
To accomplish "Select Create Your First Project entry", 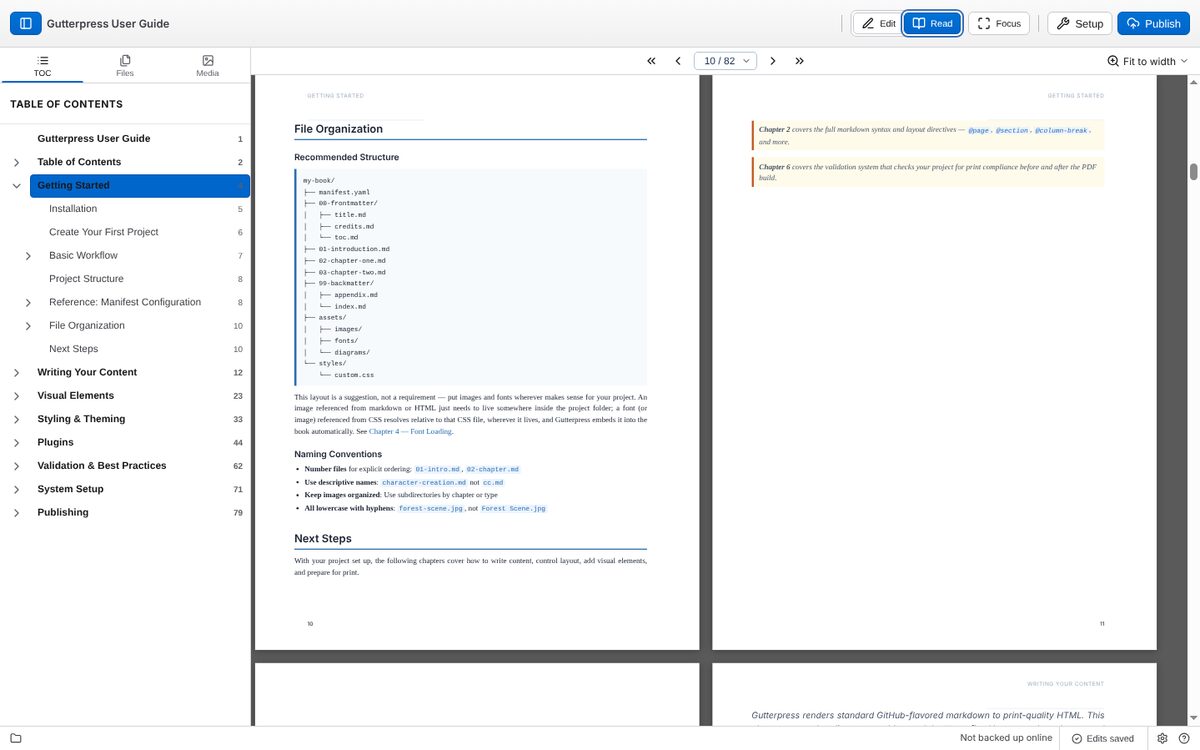I will pos(104,232).
